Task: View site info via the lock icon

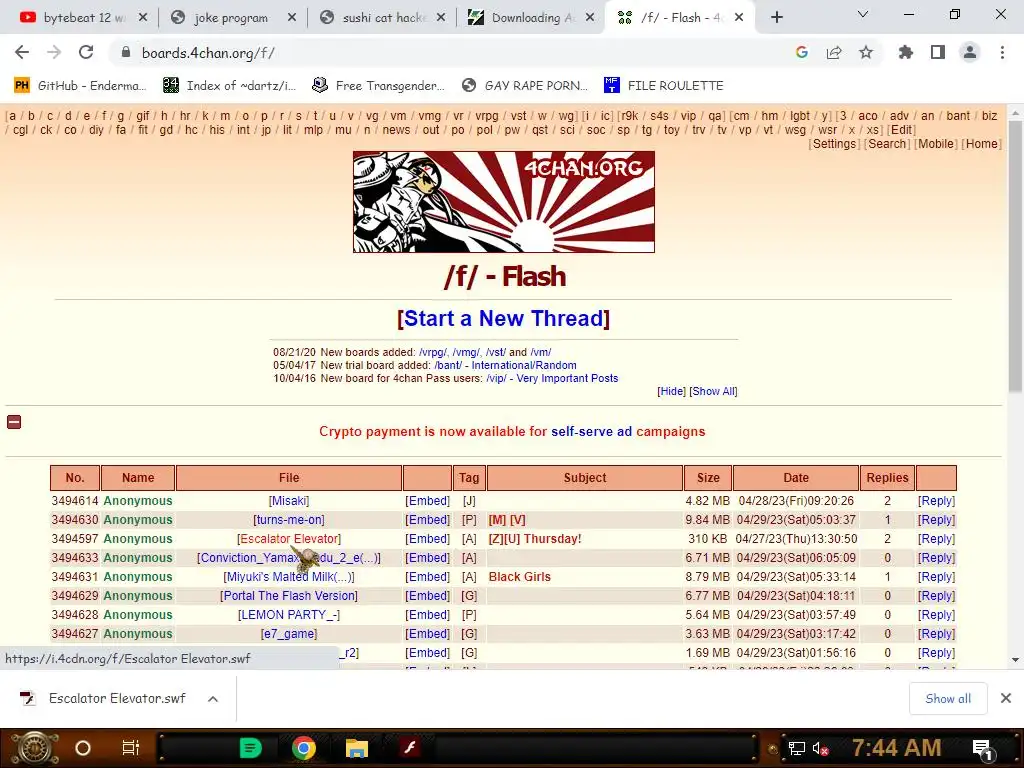Action: tap(126, 52)
